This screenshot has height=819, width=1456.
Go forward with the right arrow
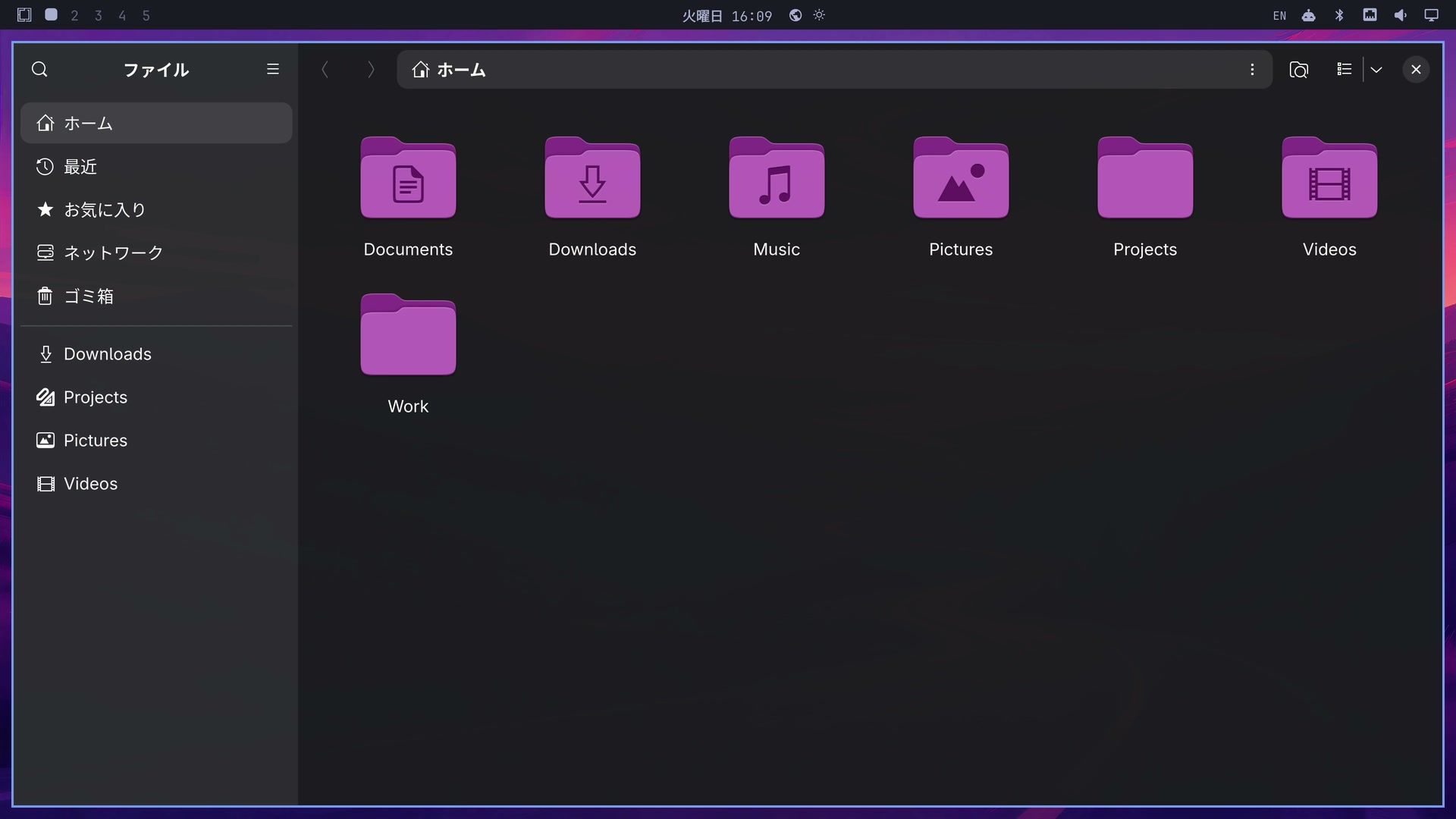(x=371, y=70)
